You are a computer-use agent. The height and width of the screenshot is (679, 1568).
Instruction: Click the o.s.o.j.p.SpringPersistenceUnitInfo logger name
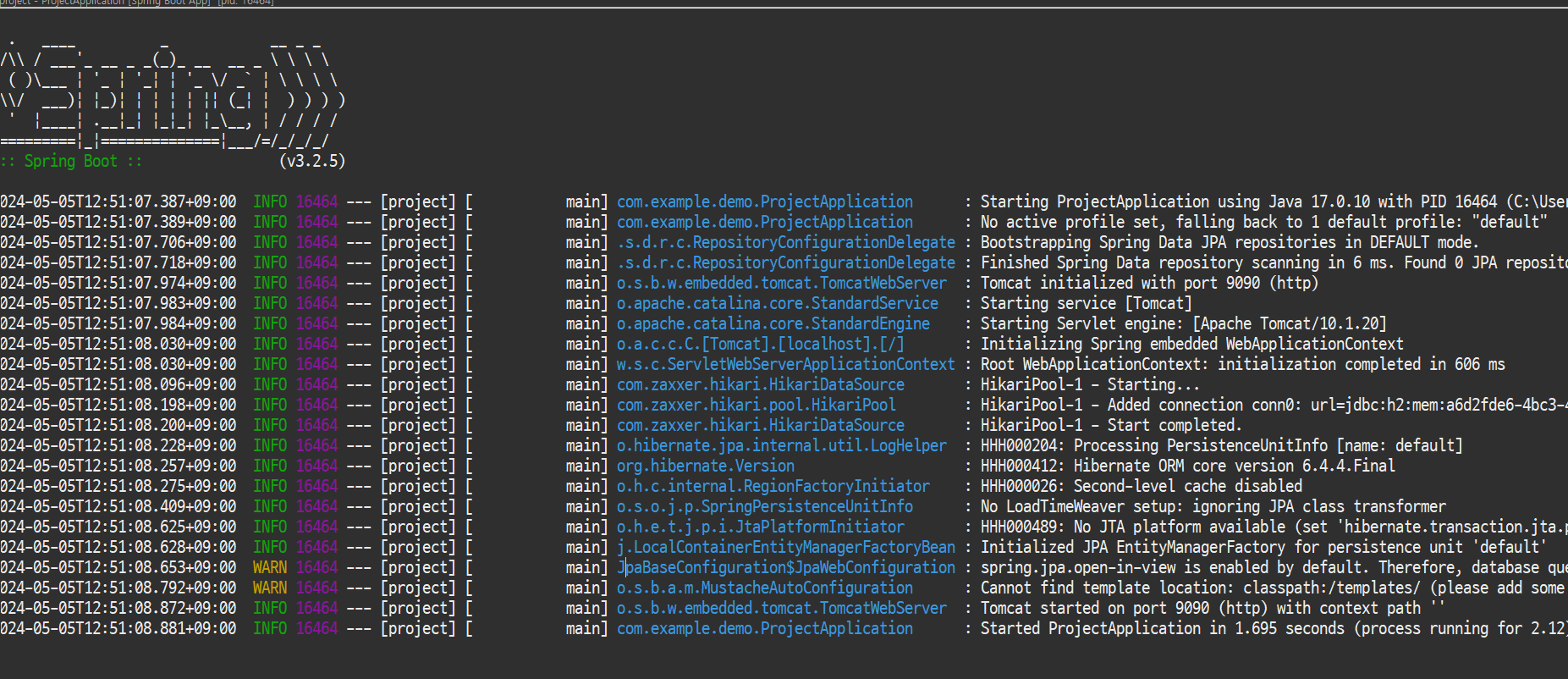(764, 506)
